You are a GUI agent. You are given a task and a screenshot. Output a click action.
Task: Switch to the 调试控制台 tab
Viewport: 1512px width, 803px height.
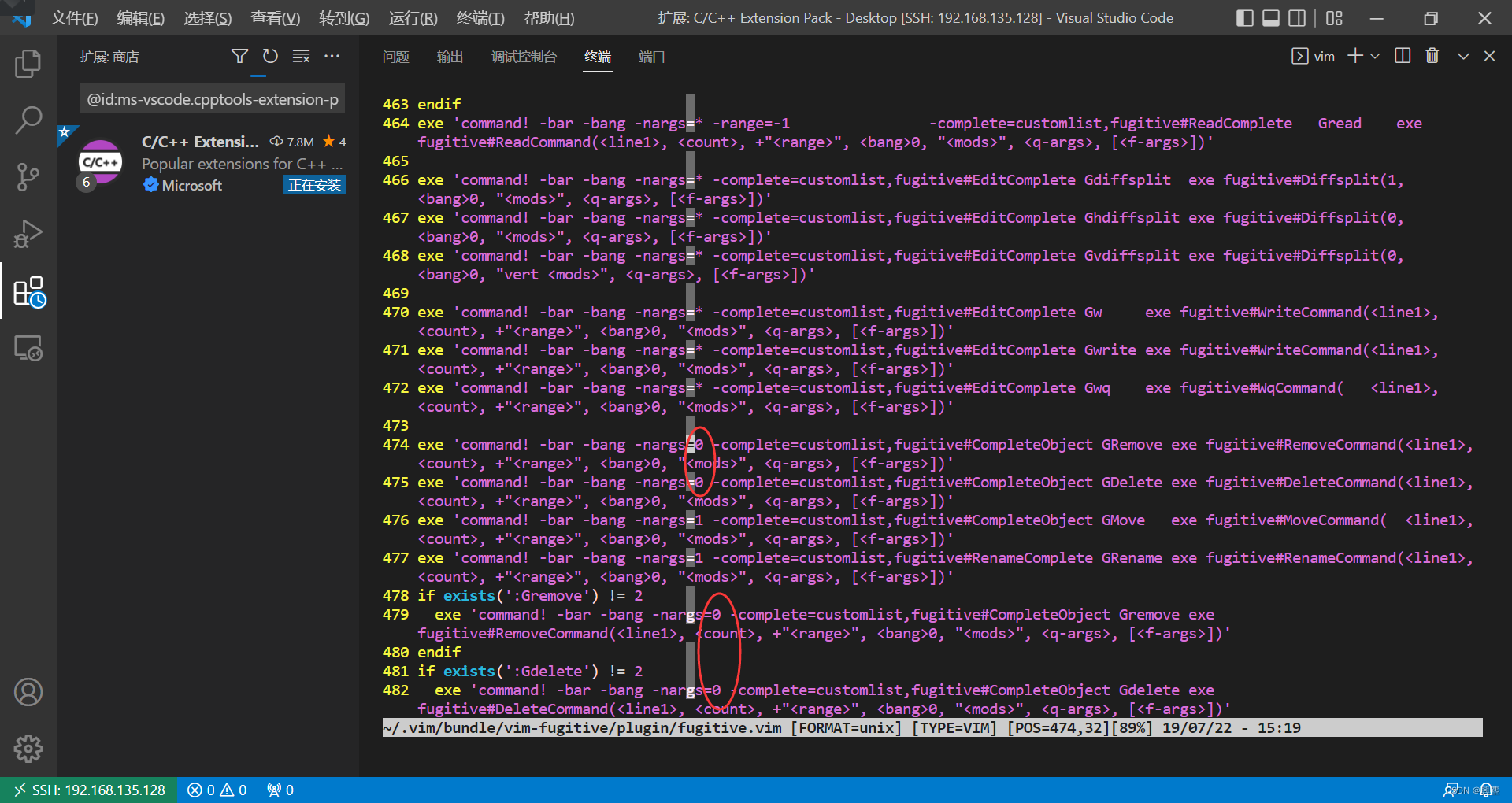(x=524, y=56)
